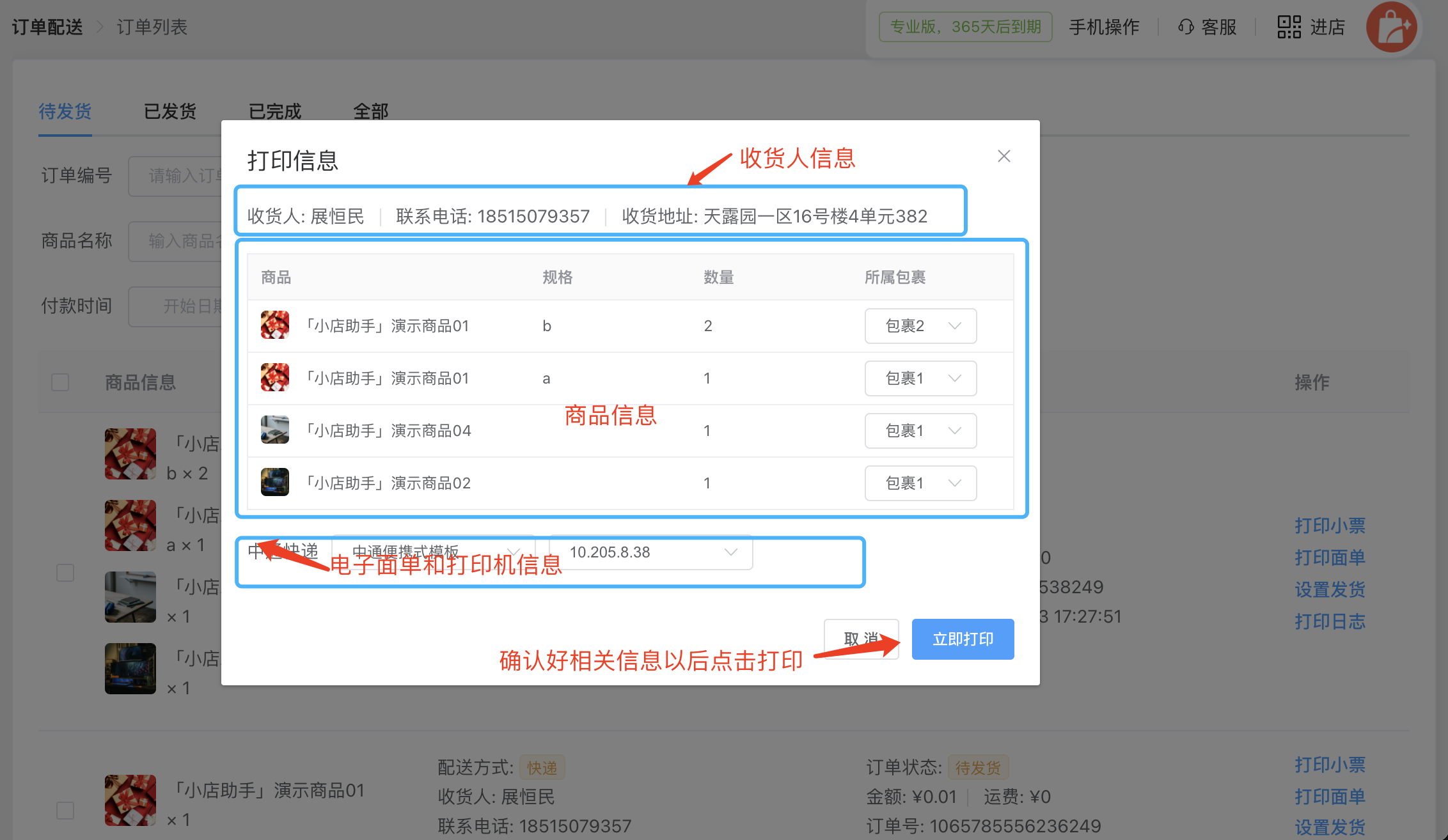Click the 快递 delivery tag

tap(542, 768)
